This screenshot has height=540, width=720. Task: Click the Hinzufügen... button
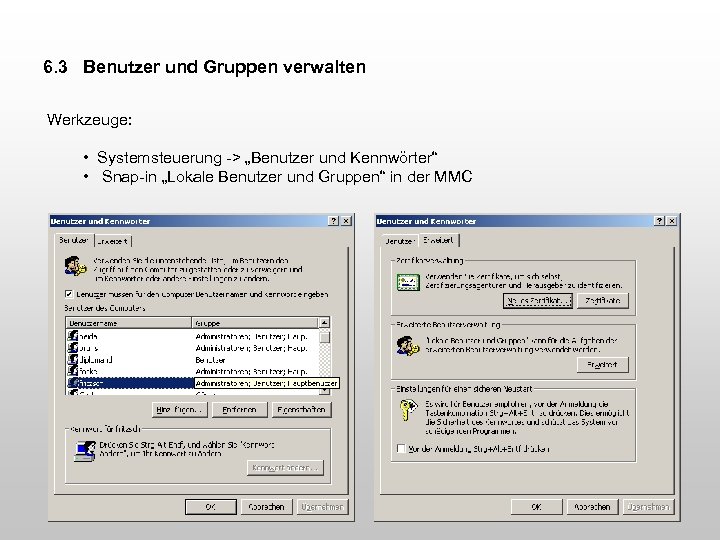180,410
